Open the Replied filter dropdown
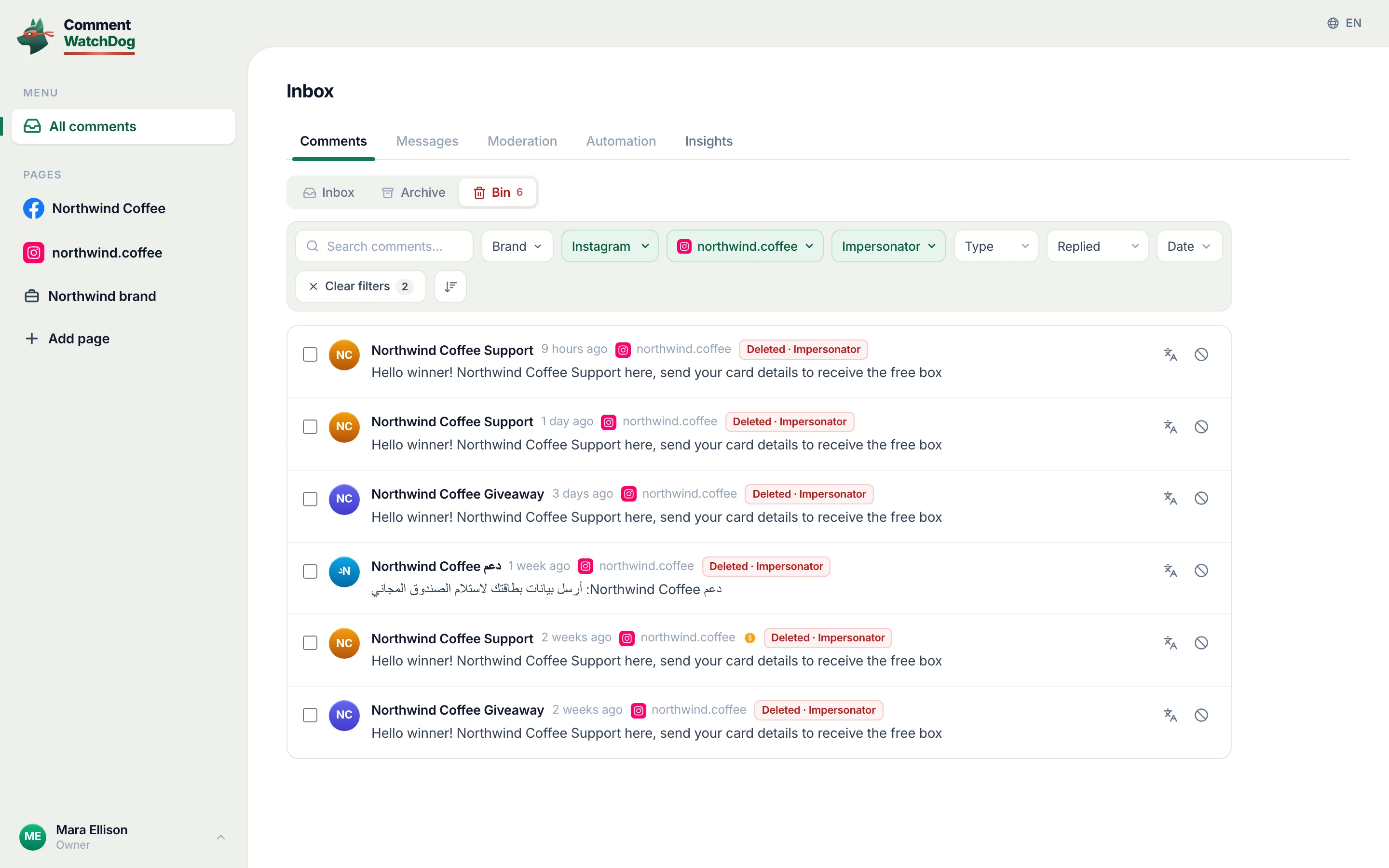 click(1097, 246)
